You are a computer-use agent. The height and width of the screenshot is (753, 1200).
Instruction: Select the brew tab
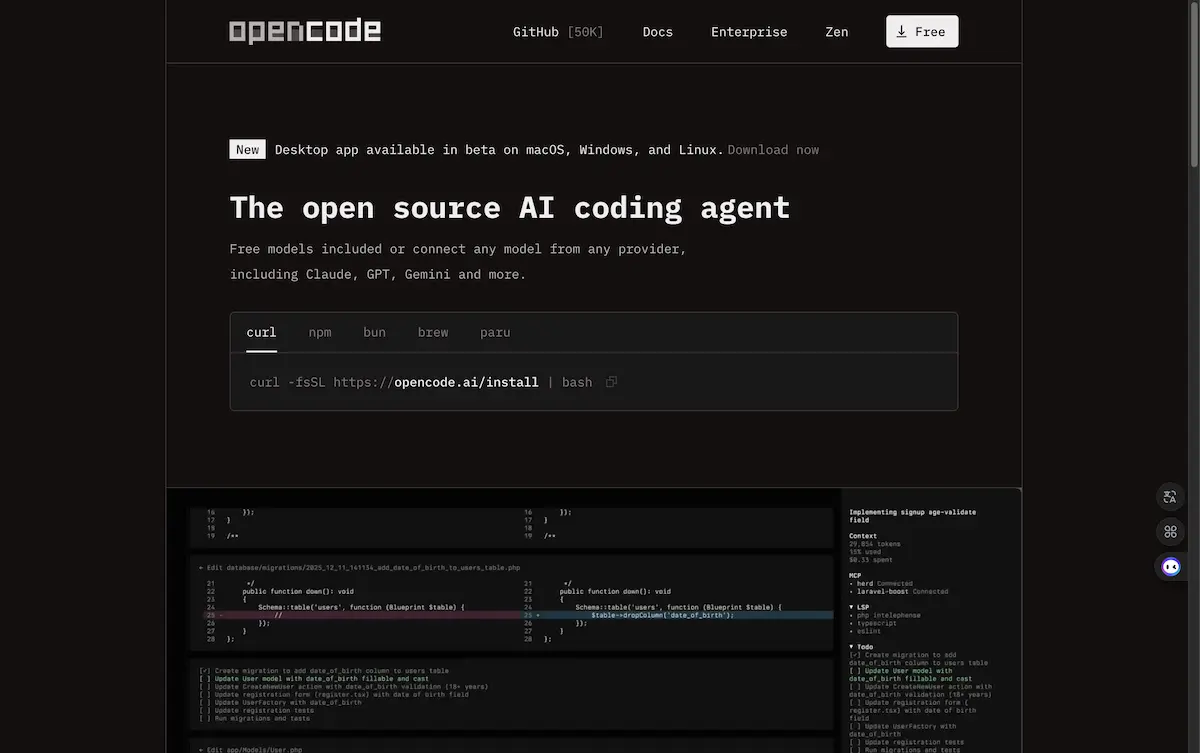(434, 332)
